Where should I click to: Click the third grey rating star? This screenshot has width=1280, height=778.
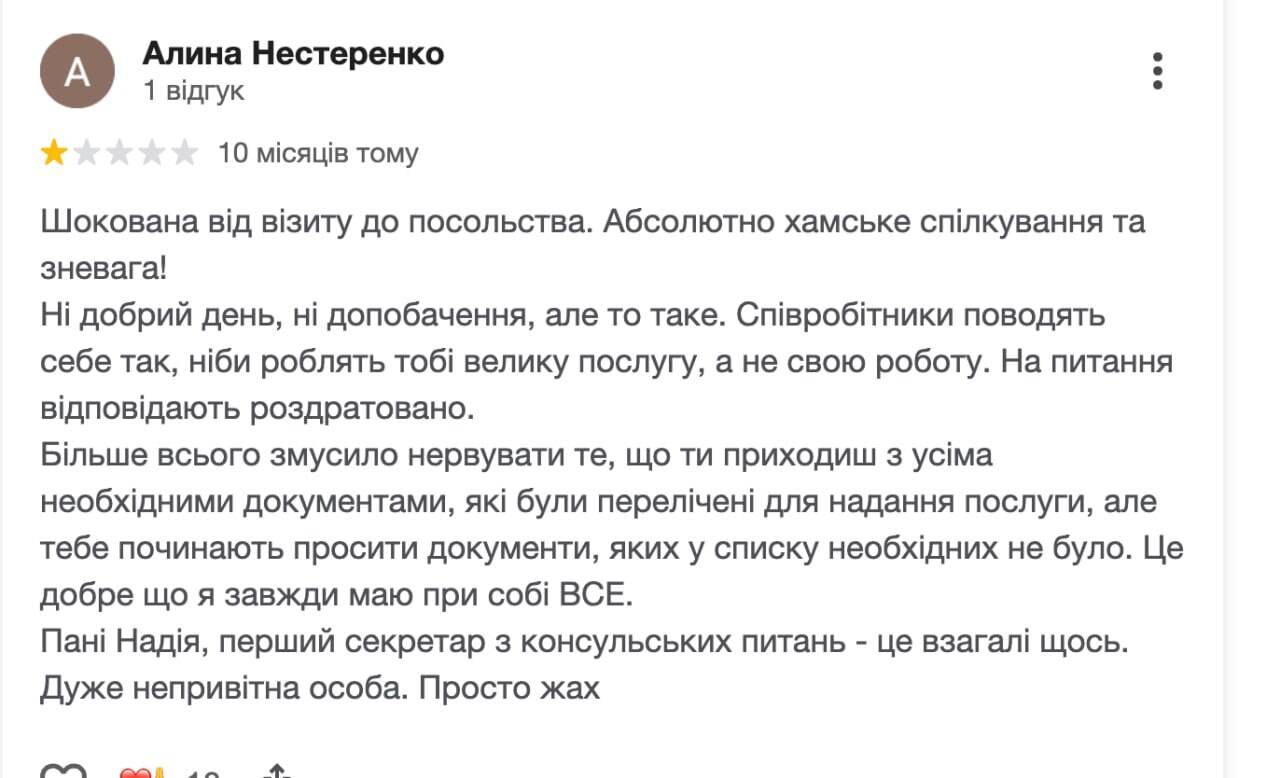pyautogui.click(x=120, y=153)
